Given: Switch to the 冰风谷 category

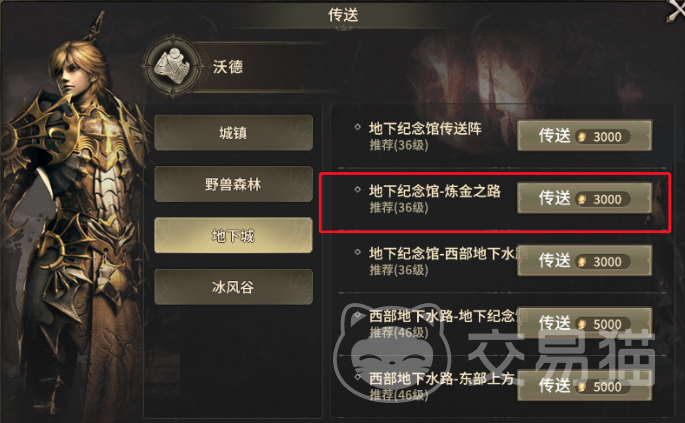Looking at the screenshot, I should click(x=233, y=287).
